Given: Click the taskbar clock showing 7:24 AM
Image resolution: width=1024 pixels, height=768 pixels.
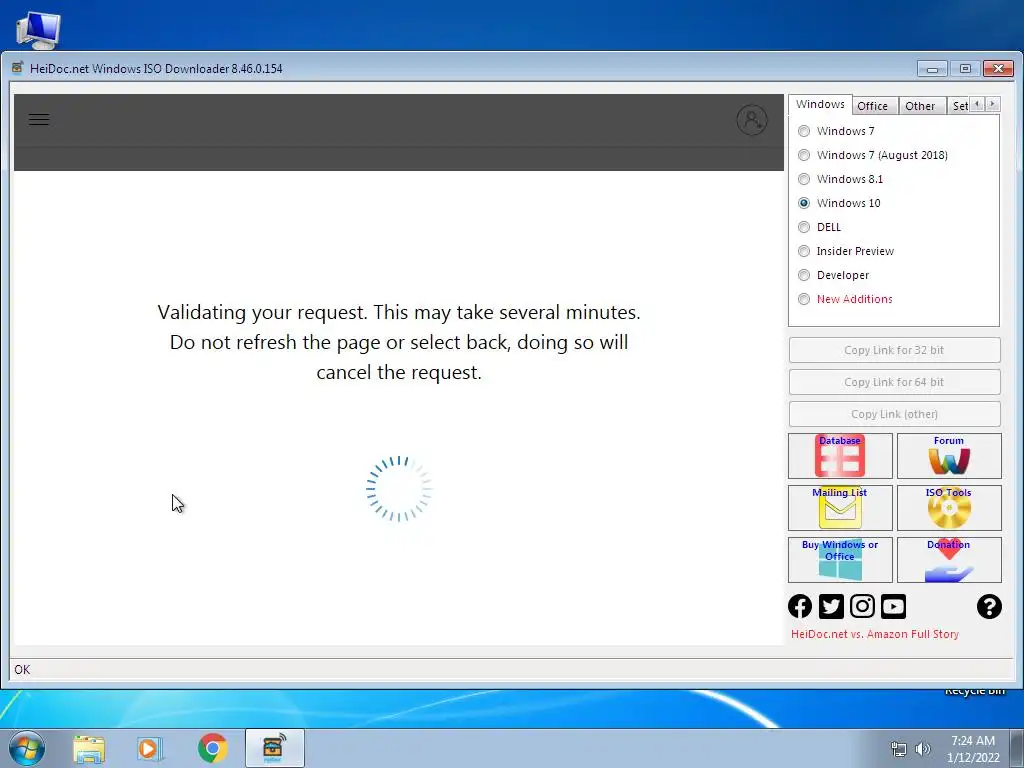Looking at the screenshot, I should point(973,749).
